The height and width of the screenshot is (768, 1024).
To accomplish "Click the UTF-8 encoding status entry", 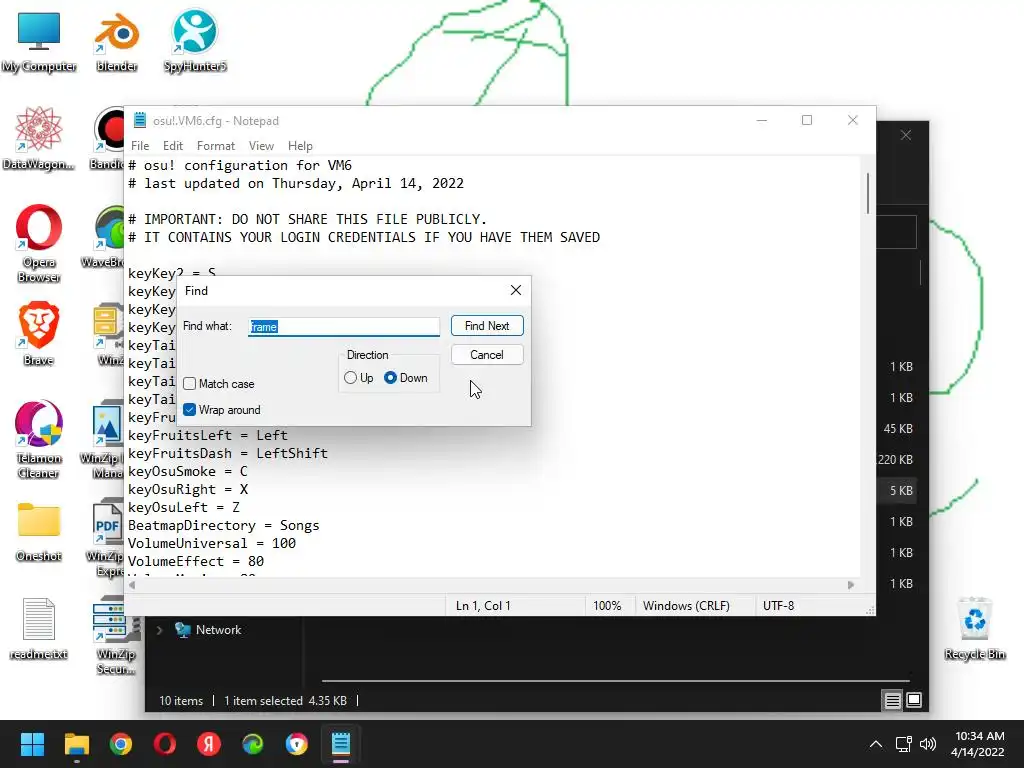I will click(x=778, y=606).
